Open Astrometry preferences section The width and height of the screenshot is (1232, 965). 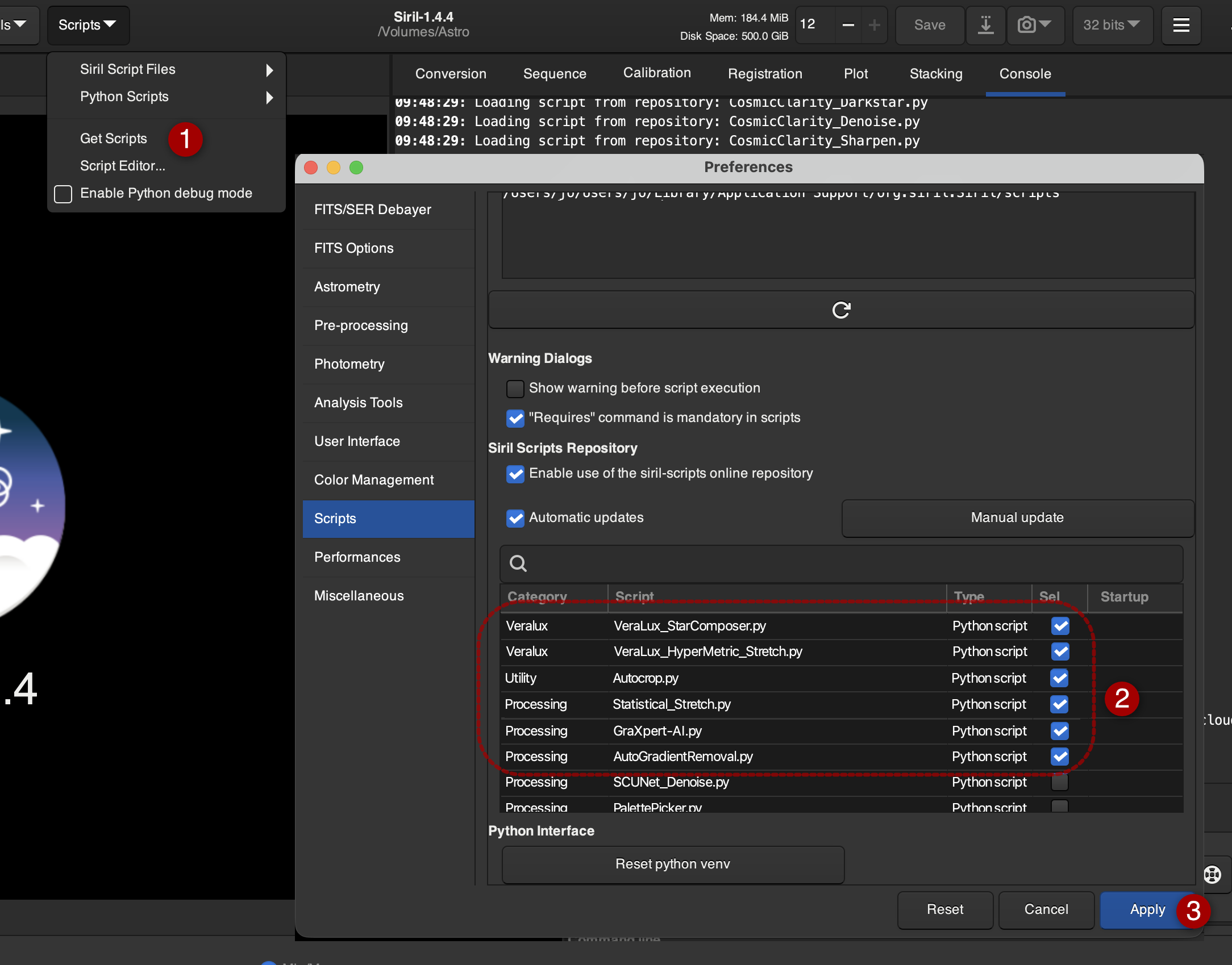pos(389,287)
